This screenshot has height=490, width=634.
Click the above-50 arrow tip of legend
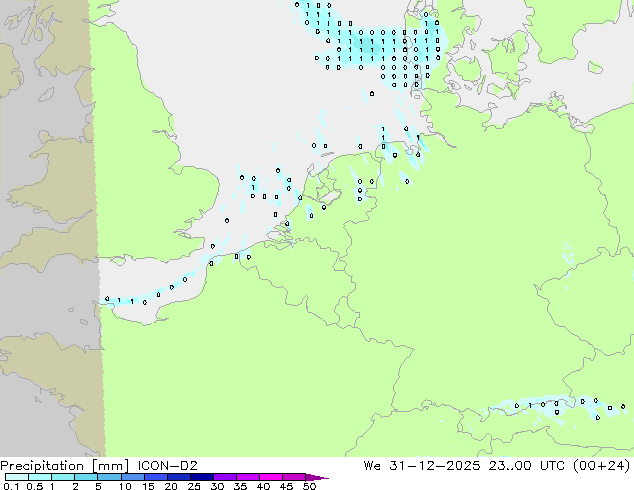click(317, 477)
